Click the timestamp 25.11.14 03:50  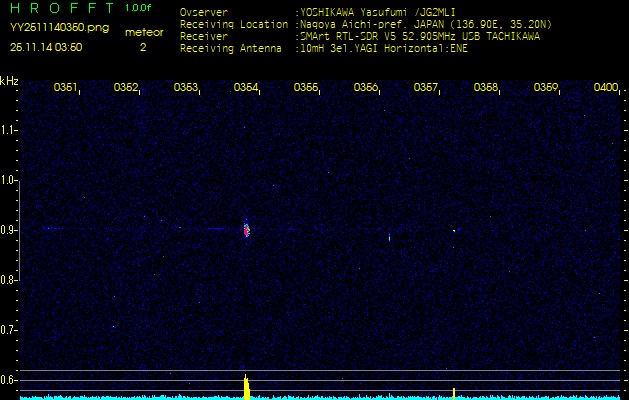click(46, 47)
